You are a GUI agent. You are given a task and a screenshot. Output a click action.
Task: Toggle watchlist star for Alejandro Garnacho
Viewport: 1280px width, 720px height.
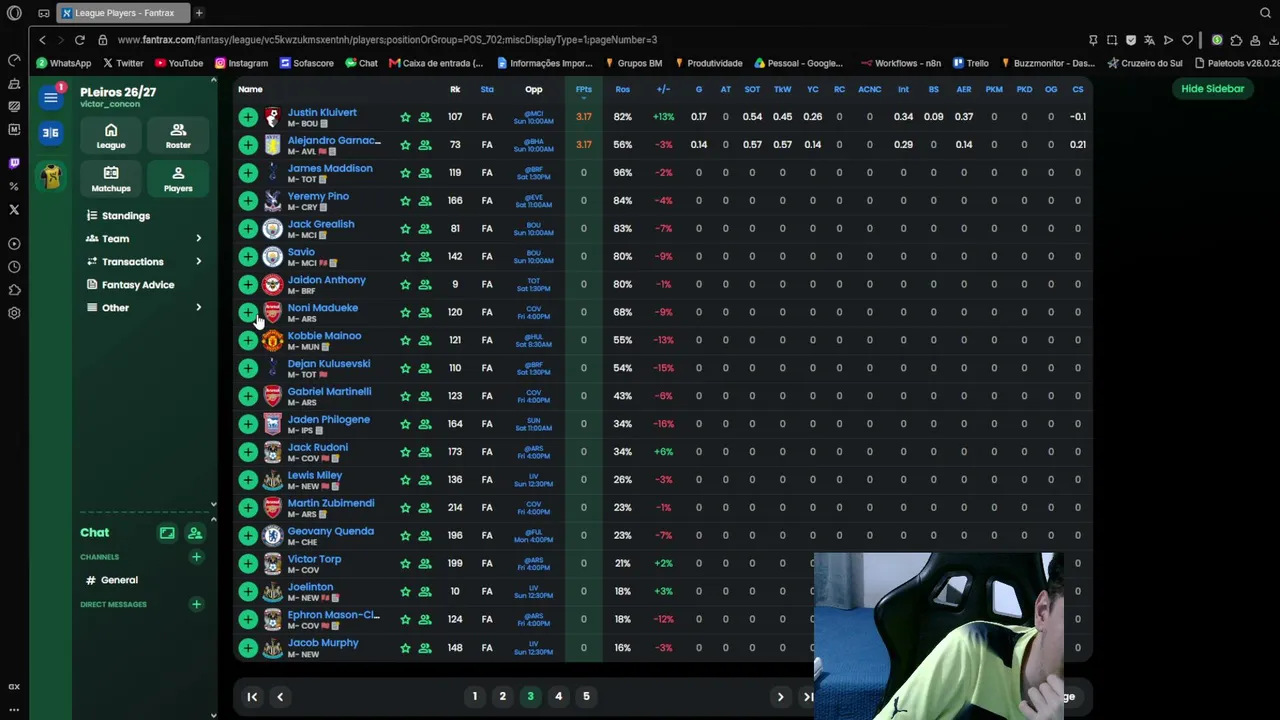coord(405,145)
